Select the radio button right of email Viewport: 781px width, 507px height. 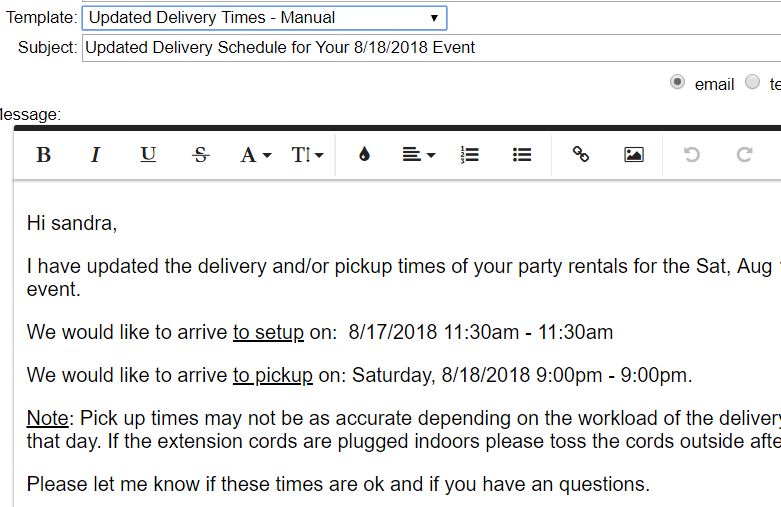[752, 83]
